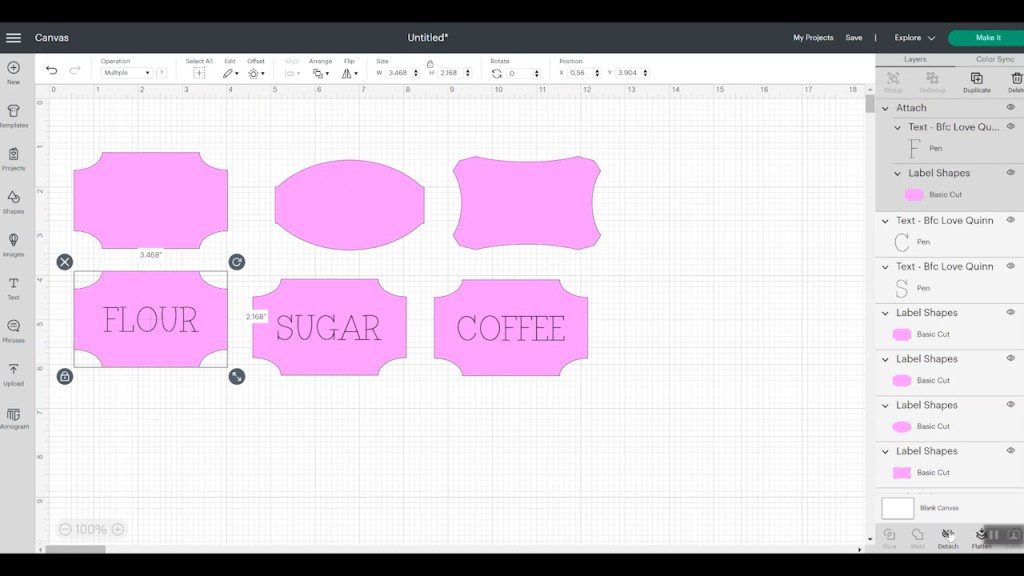Image resolution: width=1024 pixels, height=576 pixels.
Task: Hide the FLOUR text layer
Action: [1010, 127]
